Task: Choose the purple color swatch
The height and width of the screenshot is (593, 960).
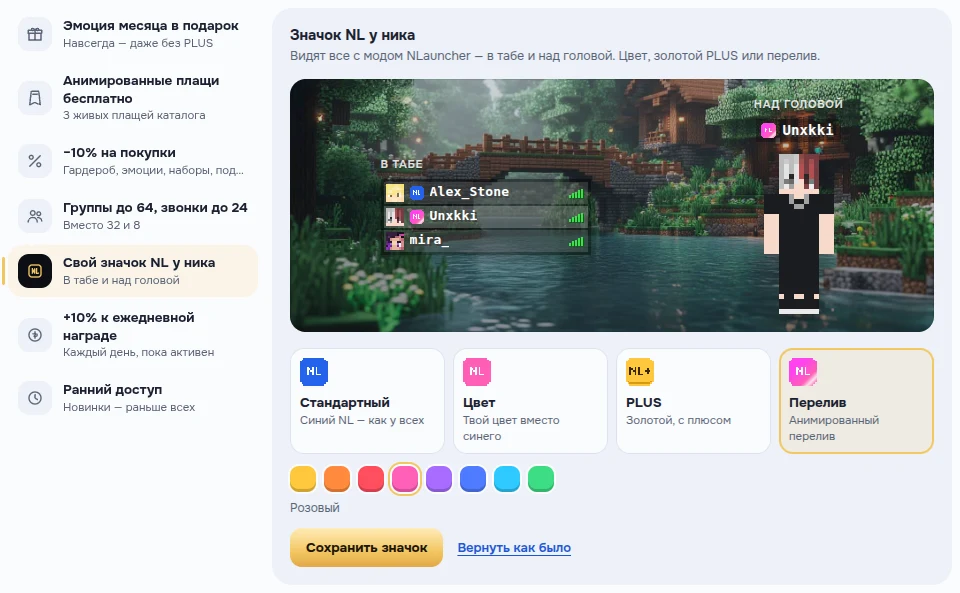Action: point(439,479)
